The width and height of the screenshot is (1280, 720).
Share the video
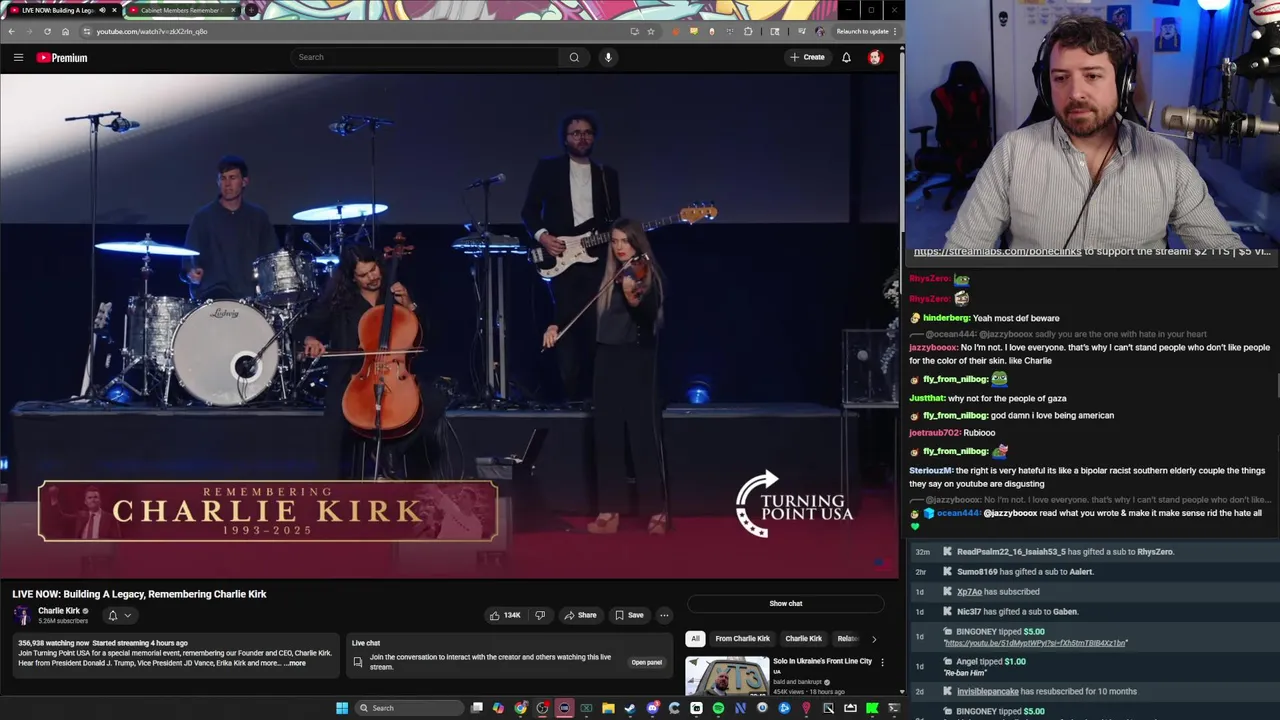580,615
